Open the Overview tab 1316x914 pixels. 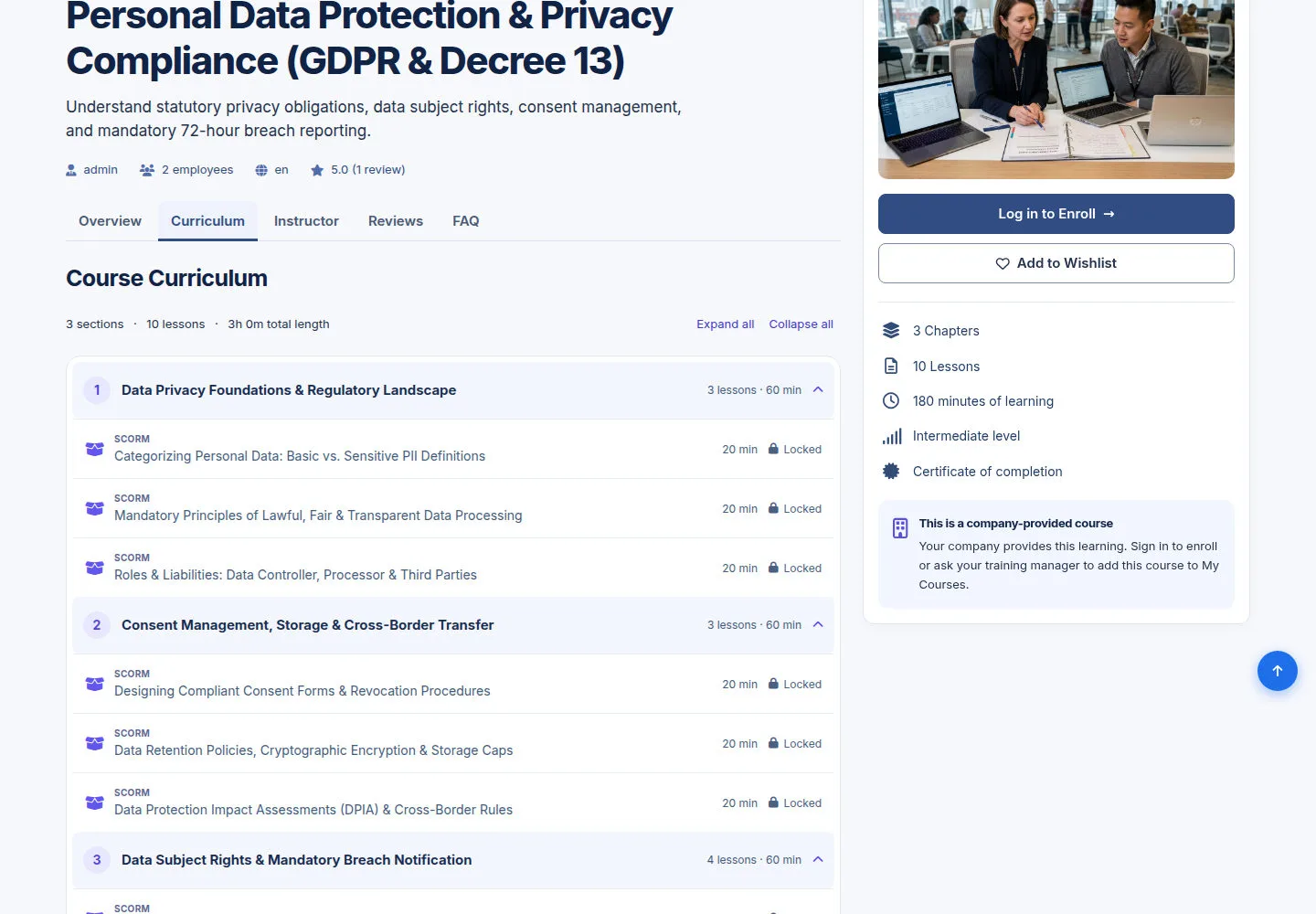(x=110, y=221)
